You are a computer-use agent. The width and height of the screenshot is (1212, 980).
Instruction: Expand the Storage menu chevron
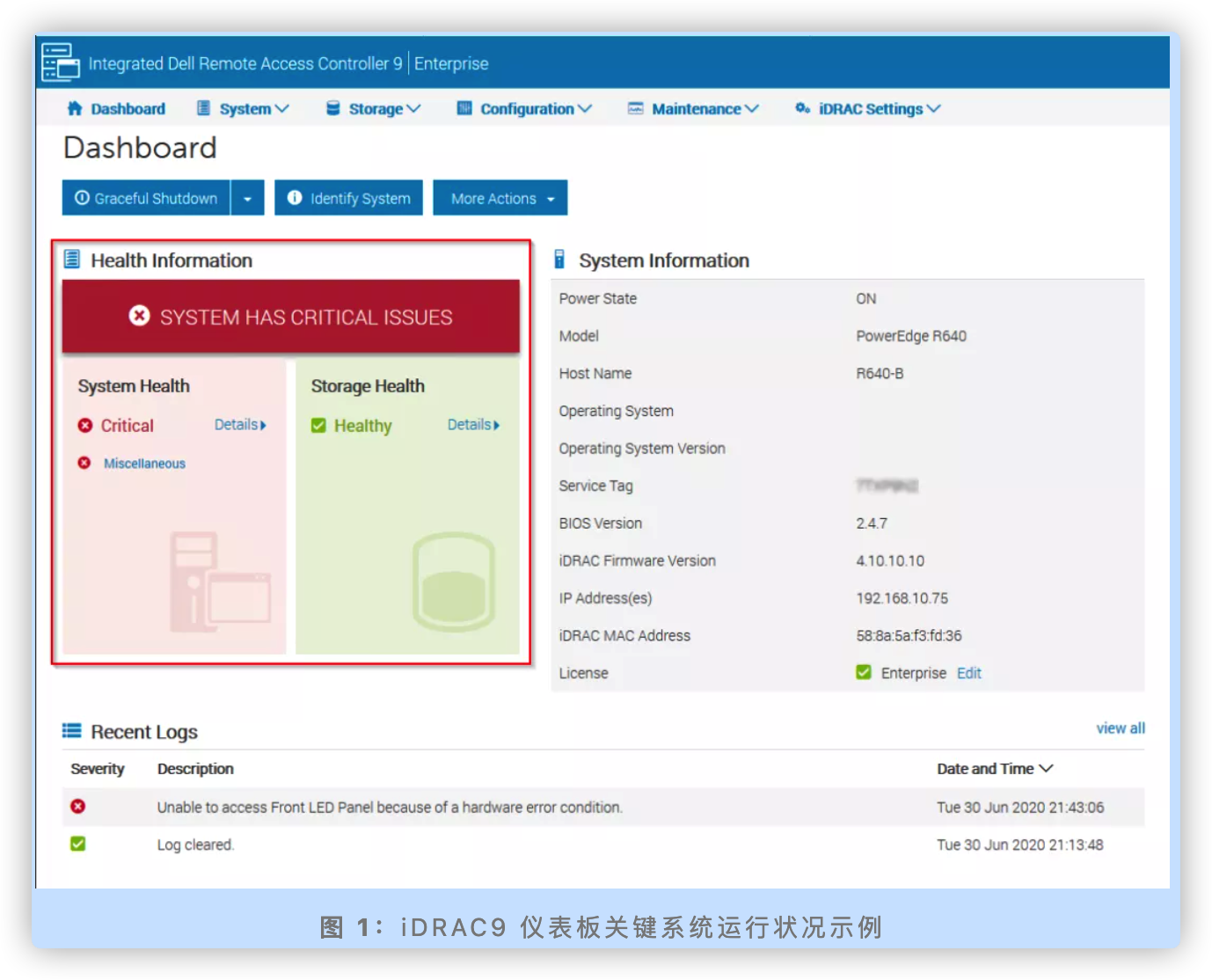click(x=413, y=108)
